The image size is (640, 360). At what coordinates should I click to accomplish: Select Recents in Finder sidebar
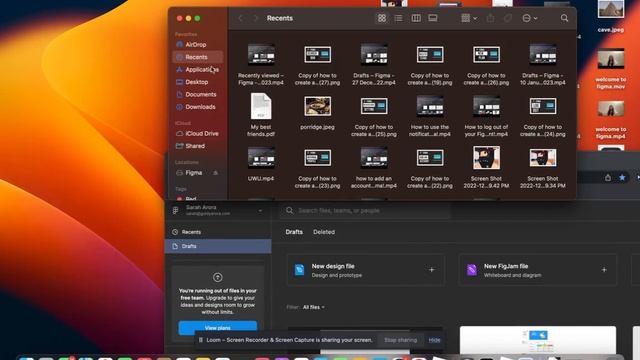[198, 57]
